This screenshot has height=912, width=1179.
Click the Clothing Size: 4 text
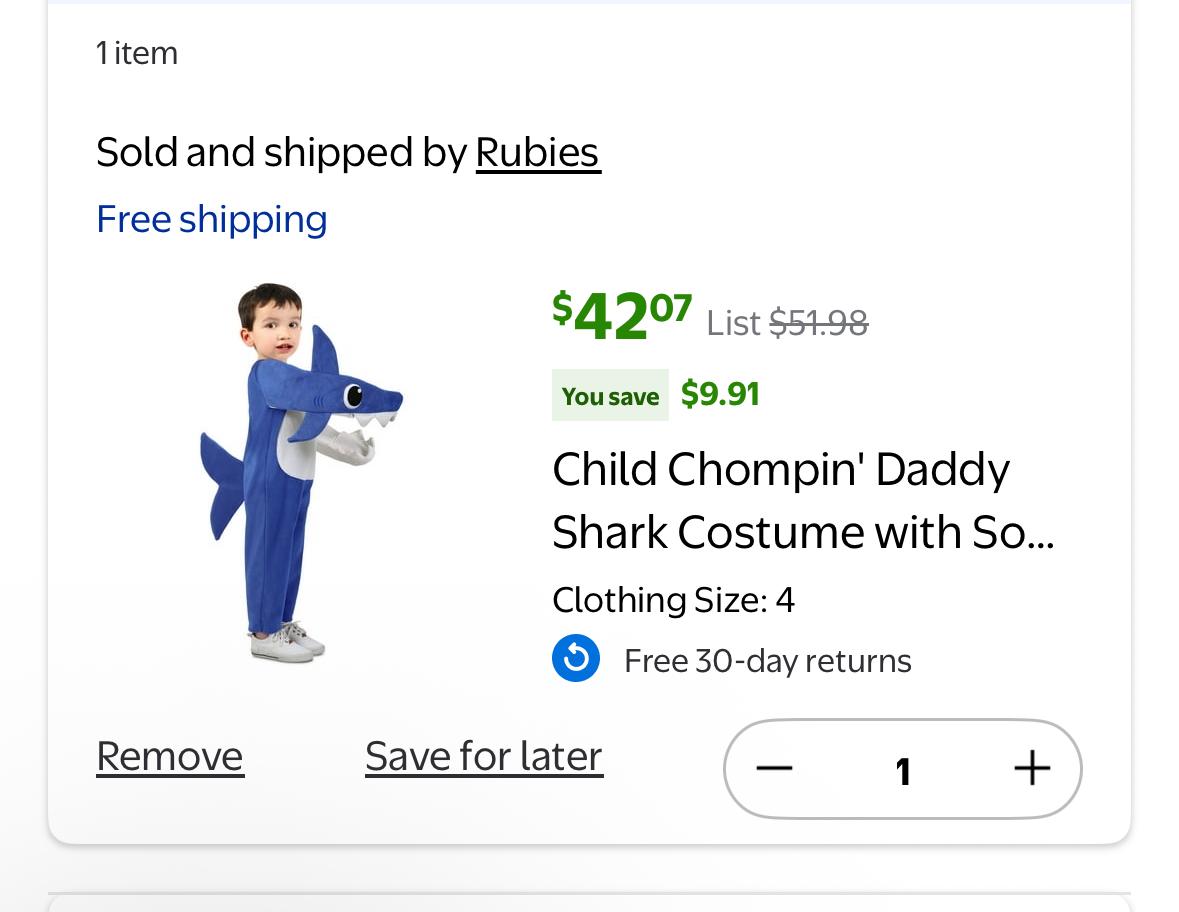(x=673, y=600)
